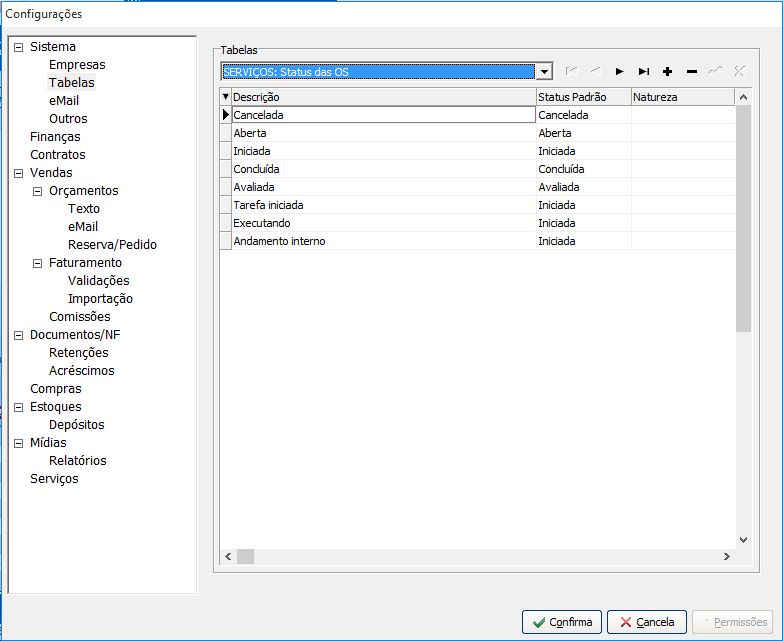Click vertical scrollbar down arrow
783x641 pixels.
coord(743,540)
